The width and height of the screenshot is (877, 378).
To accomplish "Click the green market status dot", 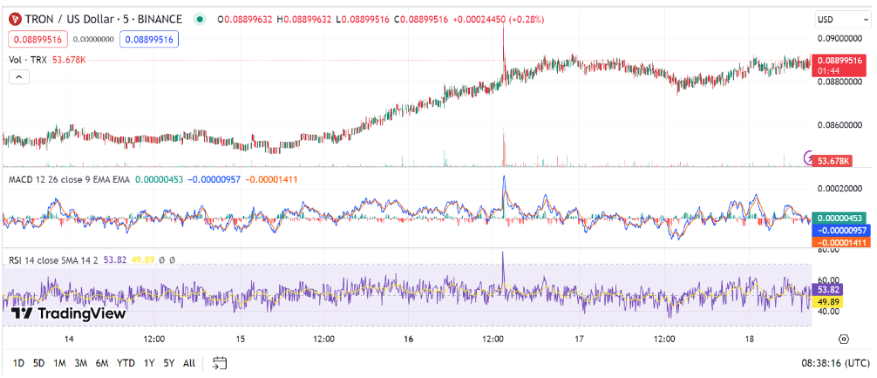I will pyautogui.click(x=199, y=20).
